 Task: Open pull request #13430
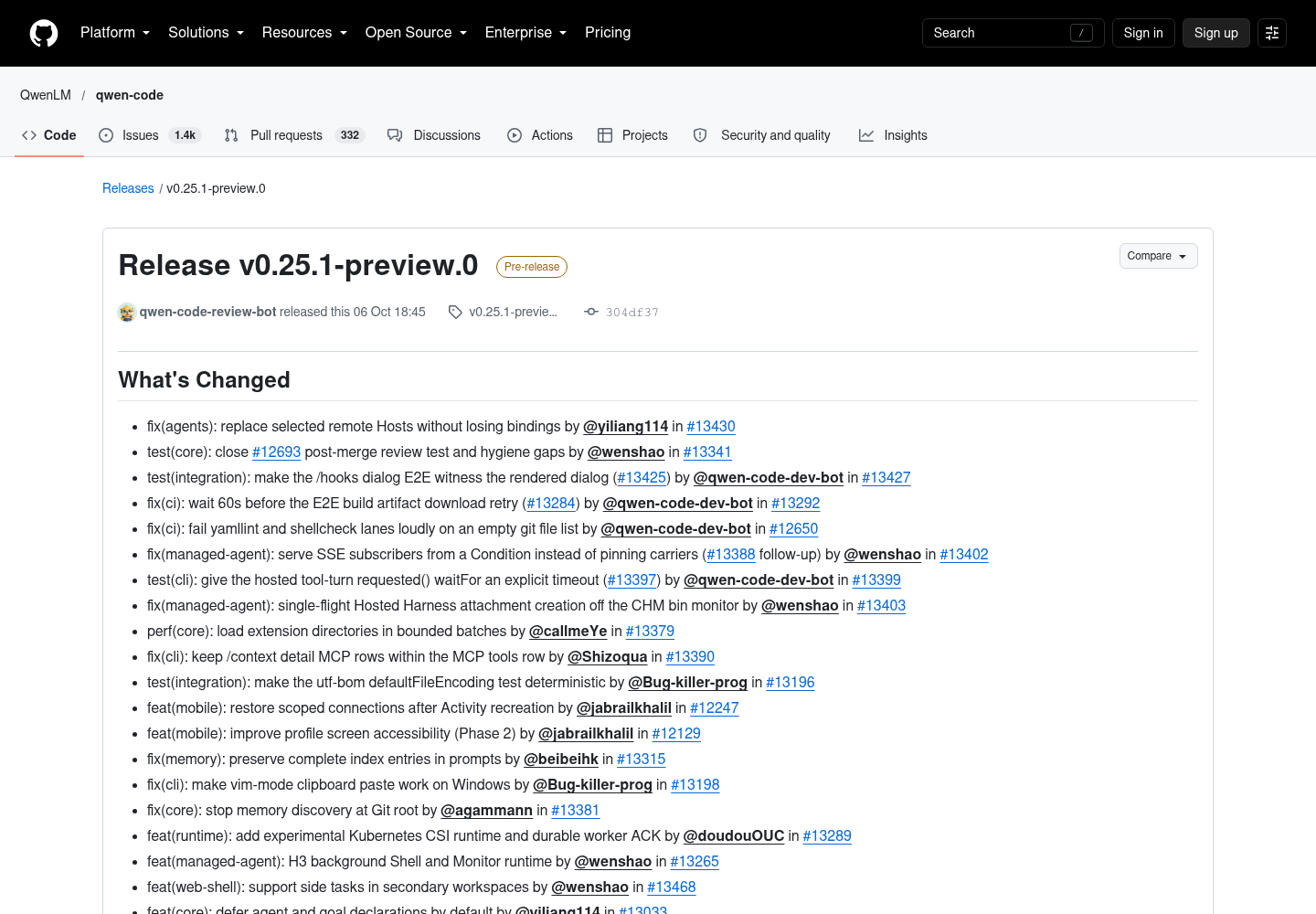(711, 427)
